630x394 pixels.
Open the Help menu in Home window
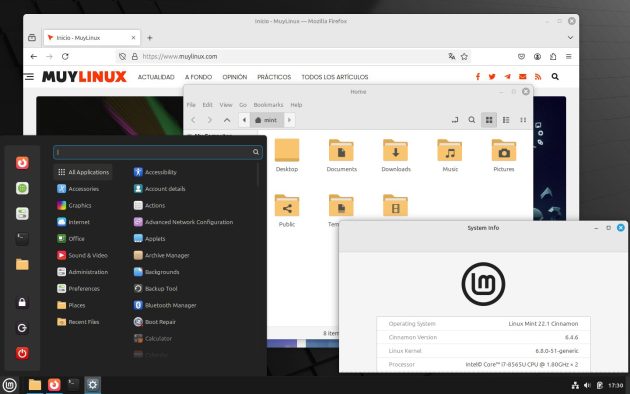click(x=296, y=105)
